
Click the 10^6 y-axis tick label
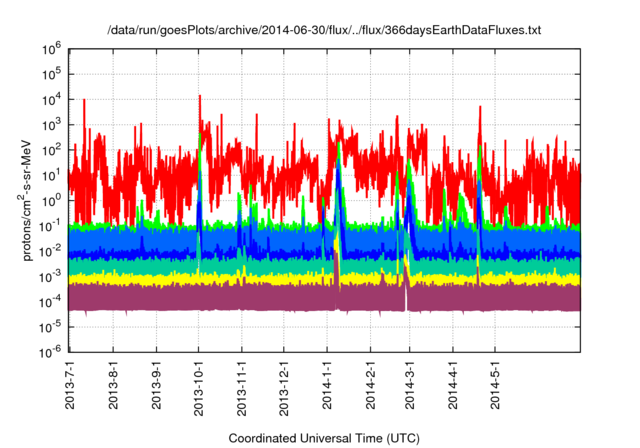pyautogui.click(x=51, y=49)
